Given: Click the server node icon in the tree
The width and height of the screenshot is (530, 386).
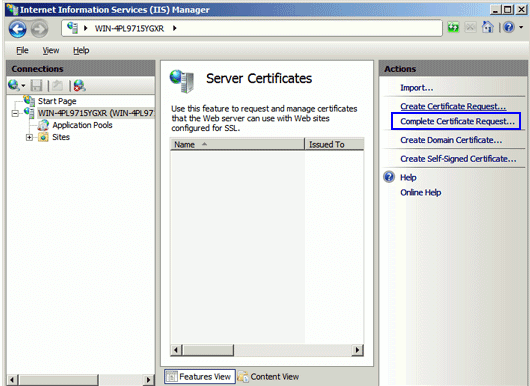Looking at the screenshot, I should point(29,112).
